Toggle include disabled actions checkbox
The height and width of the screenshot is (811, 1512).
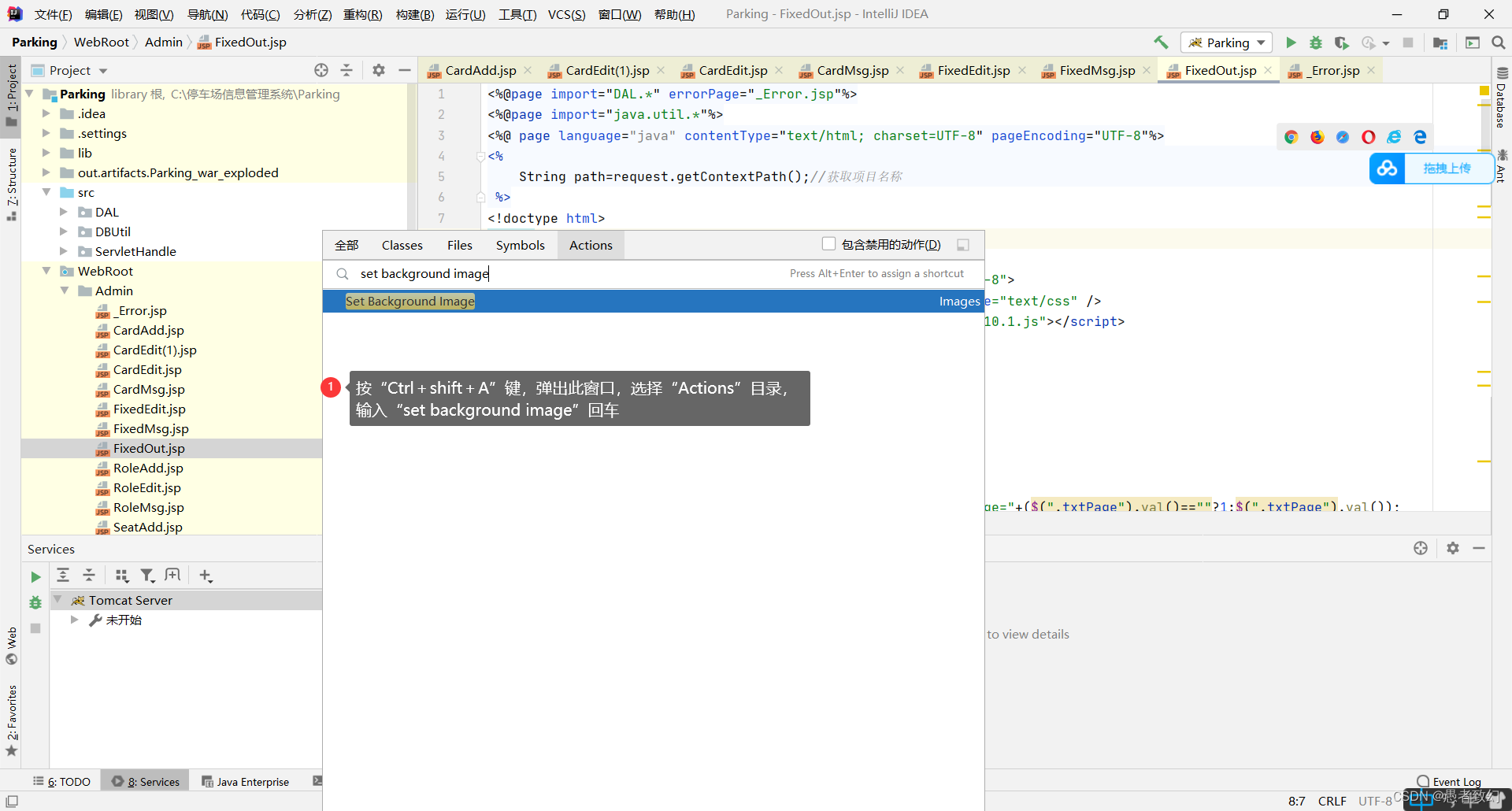828,244
